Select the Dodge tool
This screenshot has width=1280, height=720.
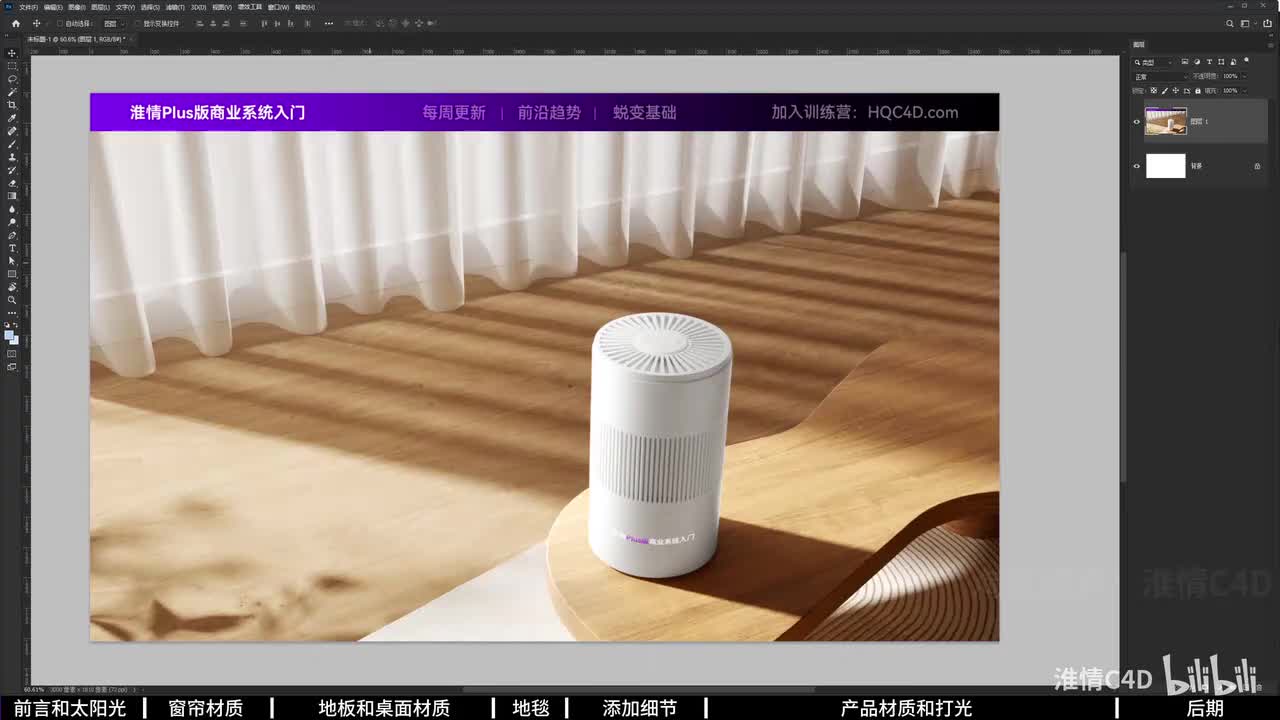point(12,222)
